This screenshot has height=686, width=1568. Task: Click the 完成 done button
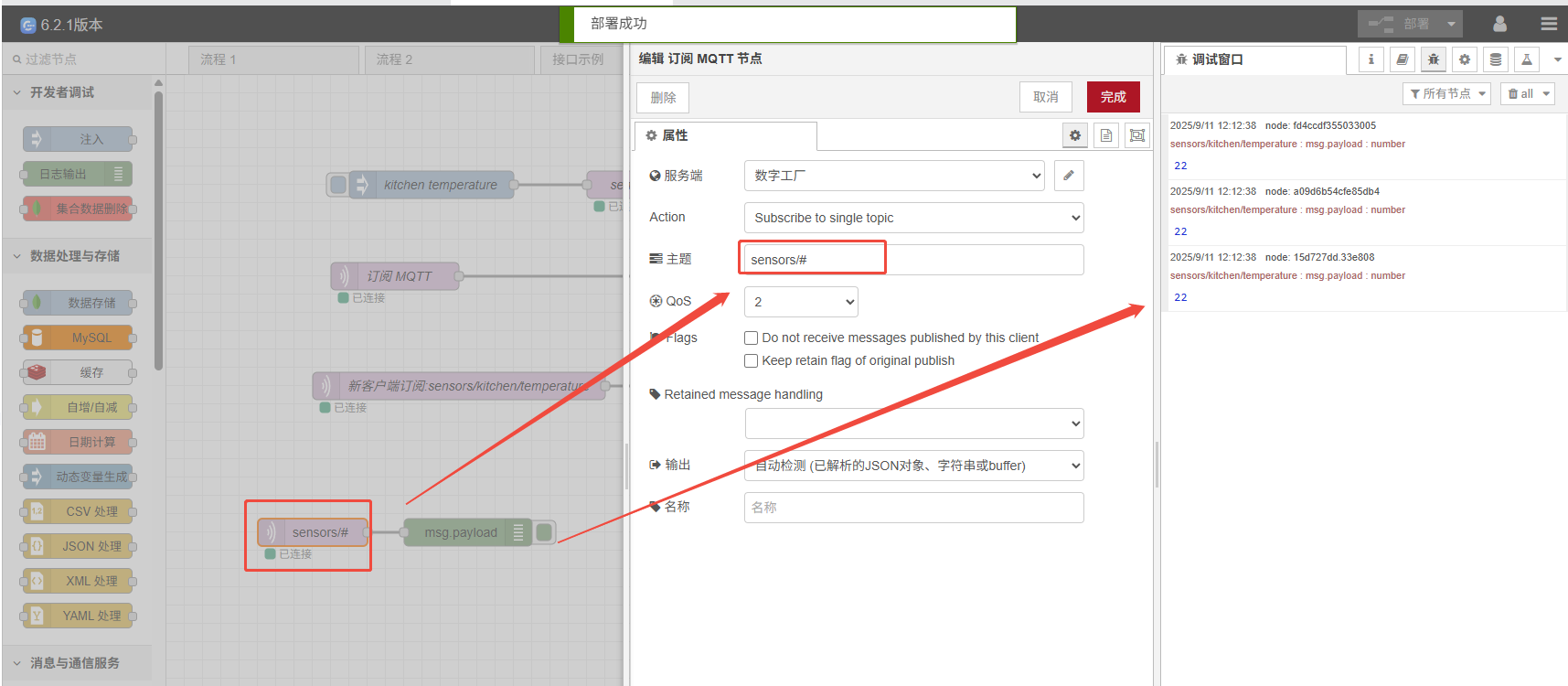click(x=1113, y=97)
